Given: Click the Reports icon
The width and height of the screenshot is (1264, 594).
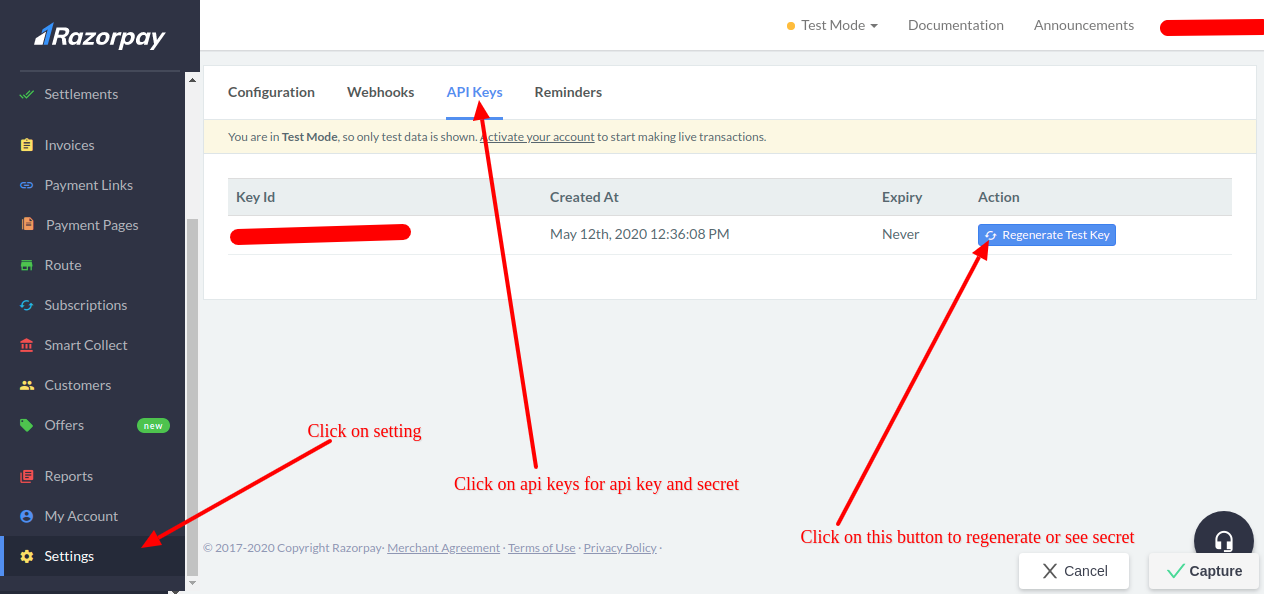Looking at the screenshot, I should tap(27, 476).
